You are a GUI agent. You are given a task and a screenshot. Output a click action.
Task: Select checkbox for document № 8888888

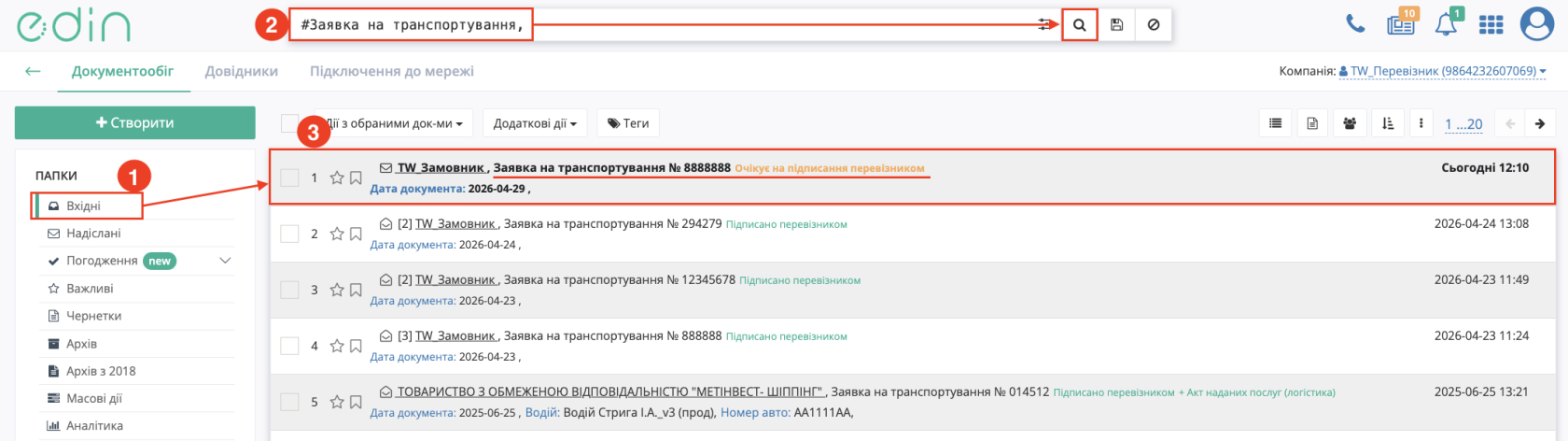pos(290,178)
